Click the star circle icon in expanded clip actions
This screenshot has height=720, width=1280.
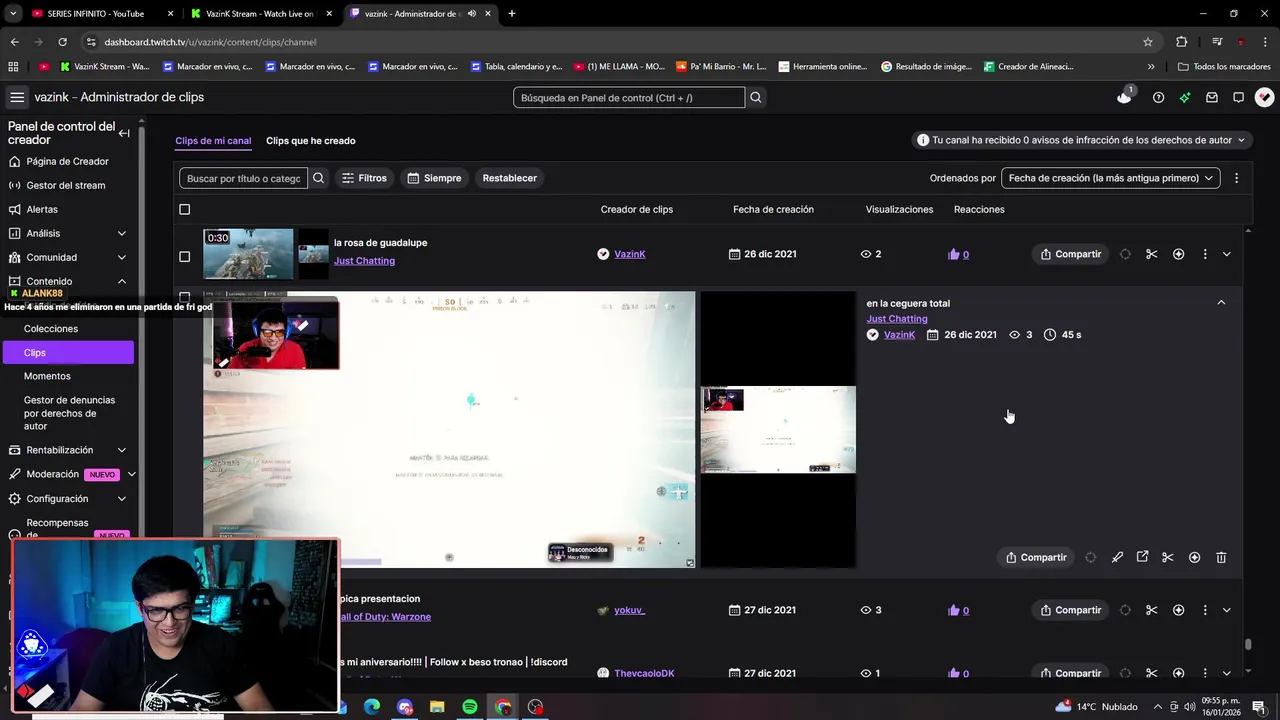(x=1194, y=557)
